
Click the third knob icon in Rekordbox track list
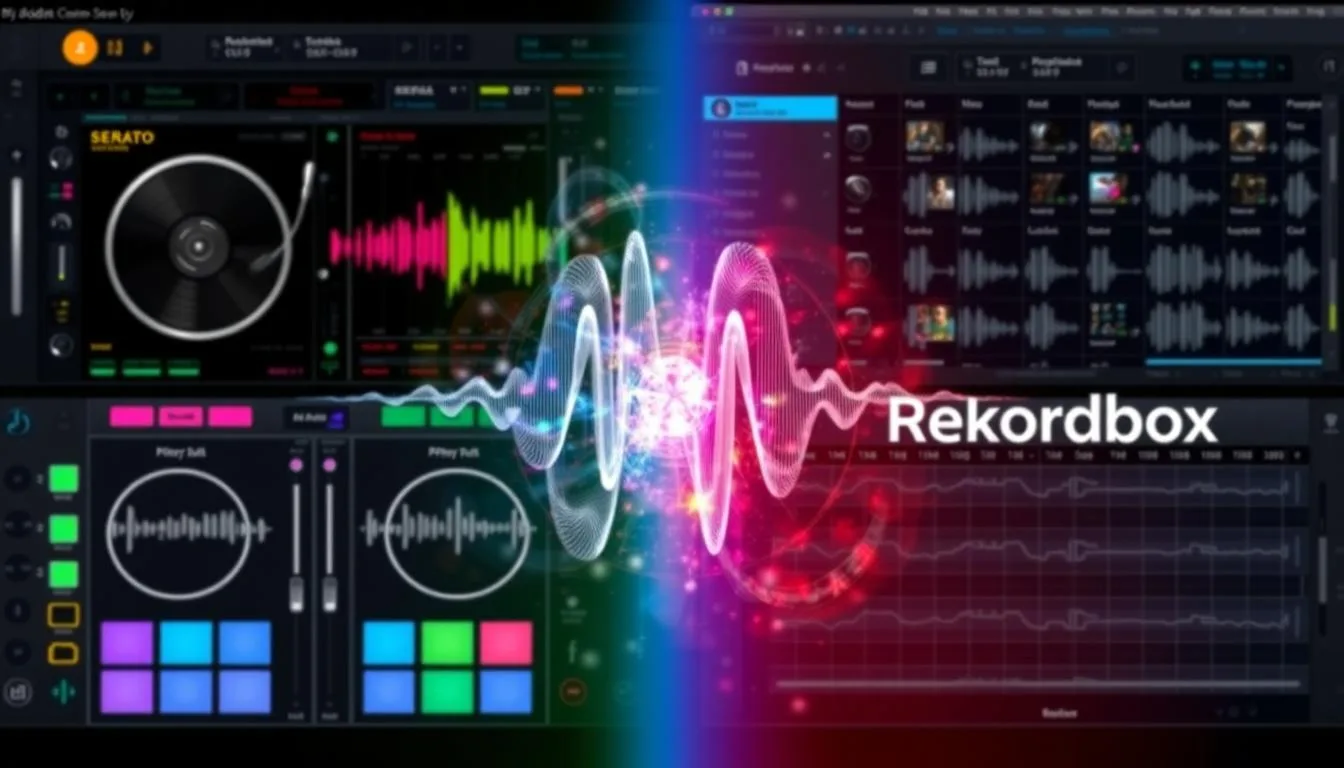point(857,267)
